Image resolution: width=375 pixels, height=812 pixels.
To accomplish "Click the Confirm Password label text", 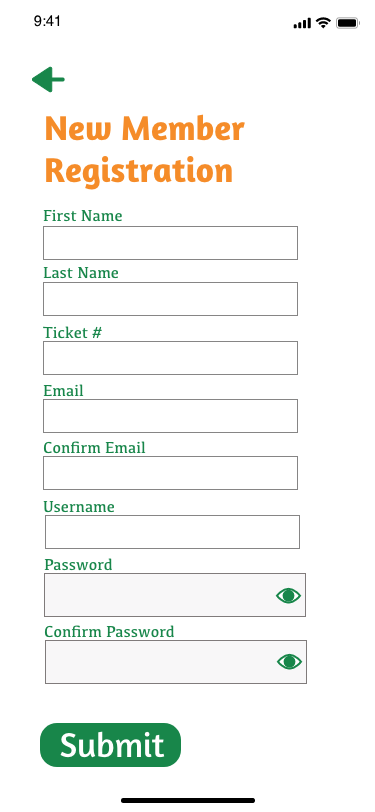I will (109, 632).
